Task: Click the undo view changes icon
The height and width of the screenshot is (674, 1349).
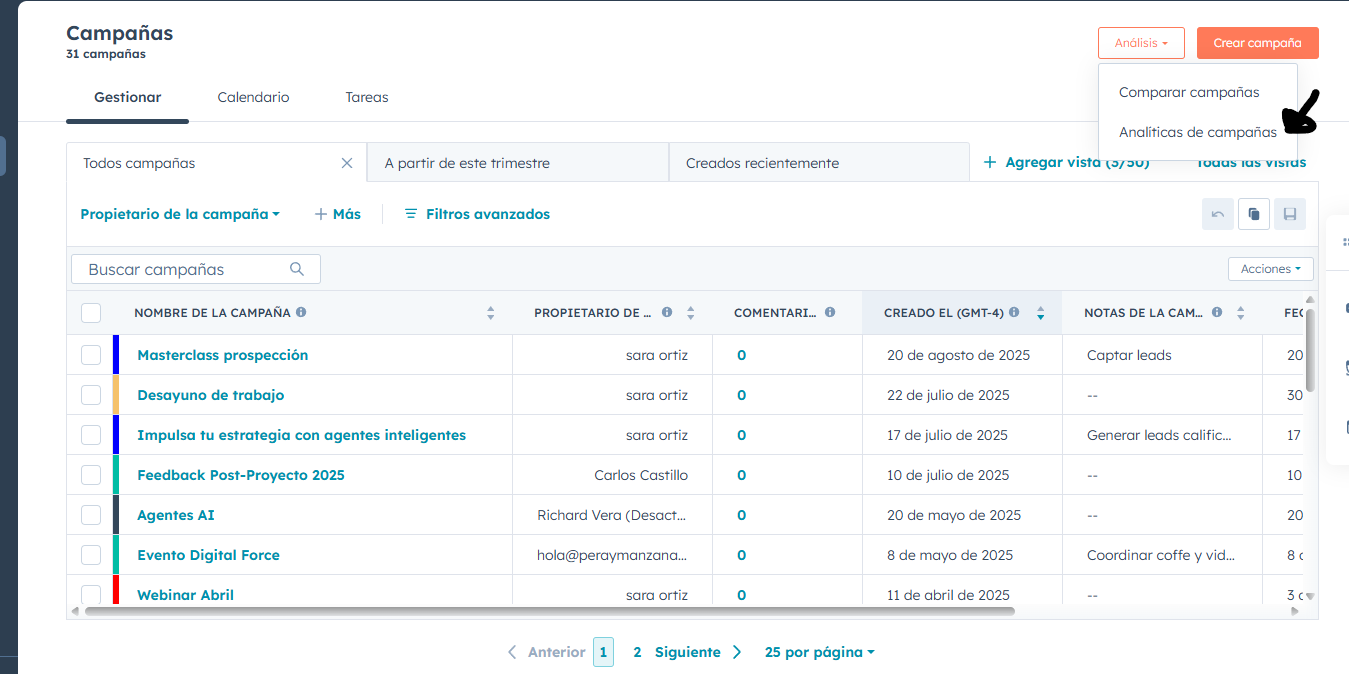Action: pos(1217,214)
